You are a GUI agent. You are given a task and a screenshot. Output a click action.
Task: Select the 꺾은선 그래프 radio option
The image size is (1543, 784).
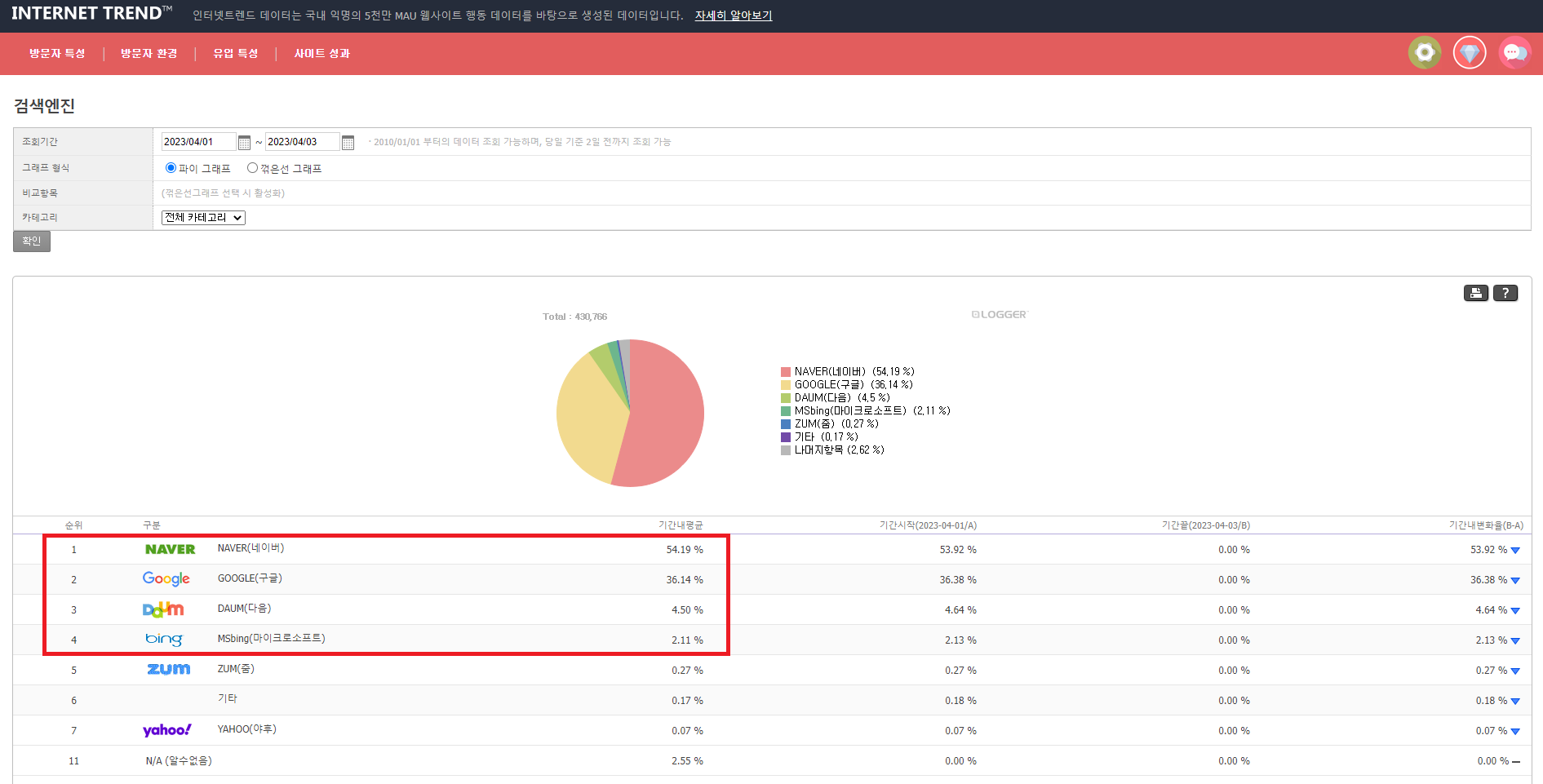tap(252, 168)
